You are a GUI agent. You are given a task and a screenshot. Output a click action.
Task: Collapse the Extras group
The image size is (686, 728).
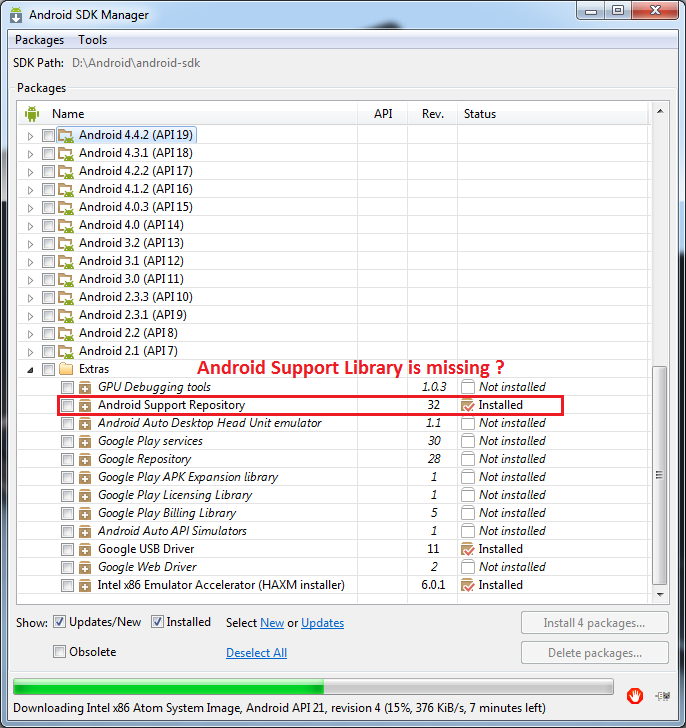30,370
